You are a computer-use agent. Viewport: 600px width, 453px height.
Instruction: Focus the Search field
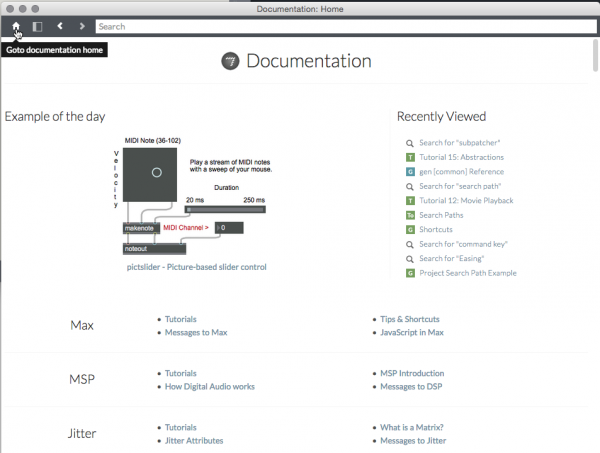pos(346,26)
